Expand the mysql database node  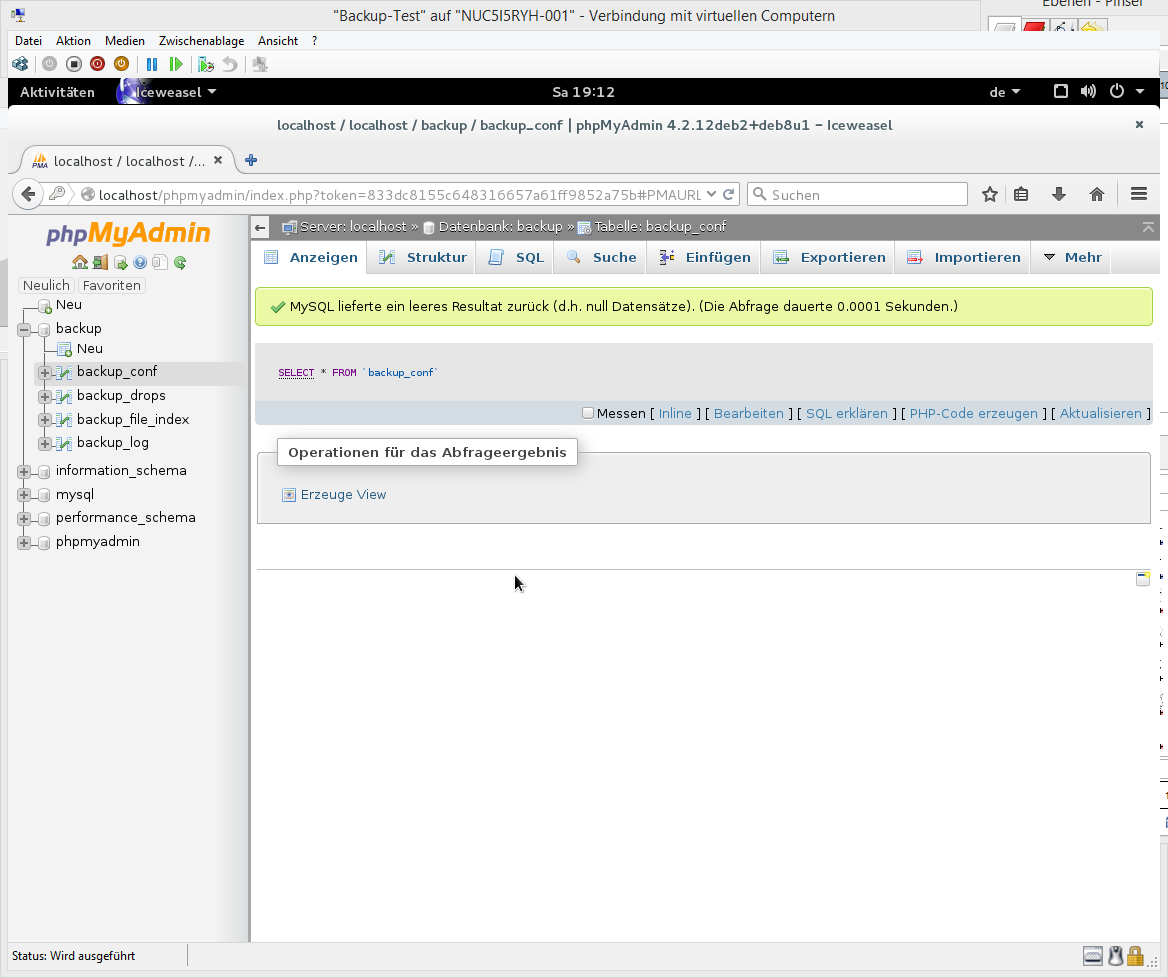point(24,495)
